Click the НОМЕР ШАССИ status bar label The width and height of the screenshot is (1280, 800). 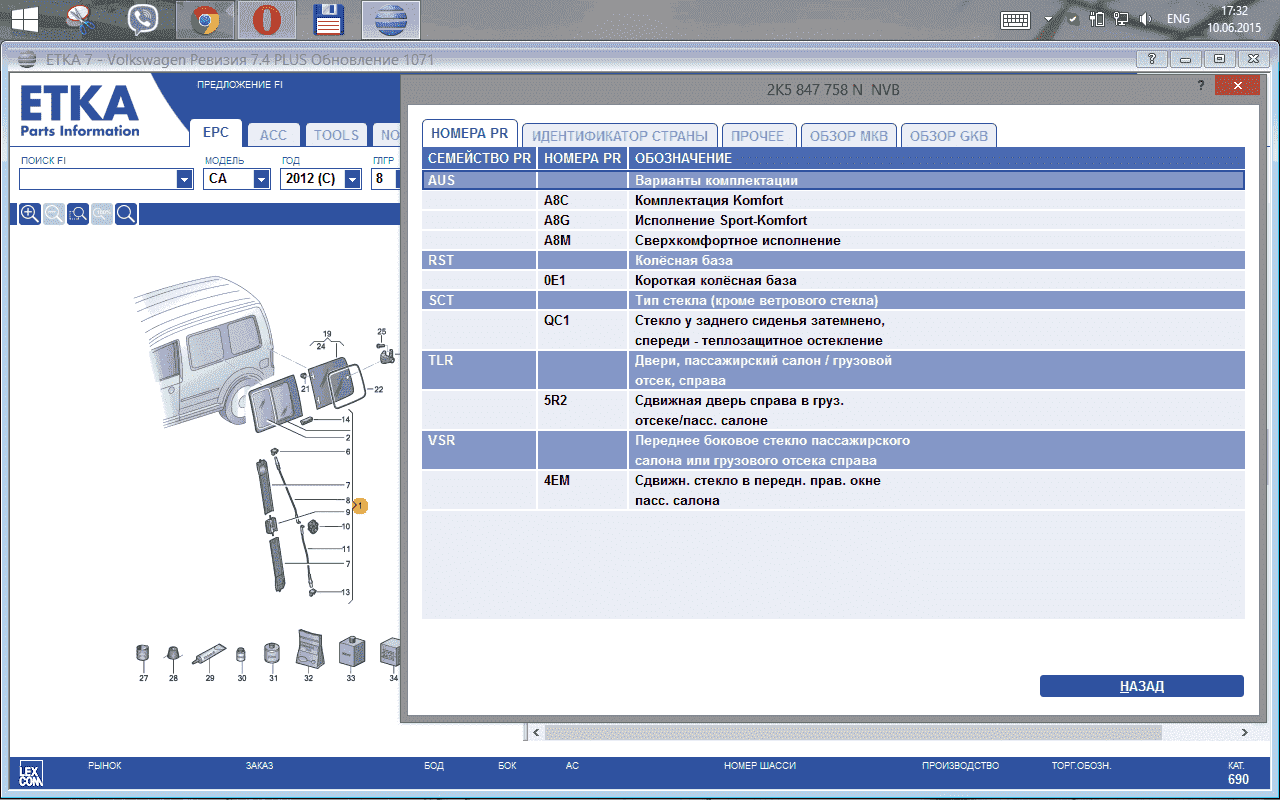tap(760, 766)
